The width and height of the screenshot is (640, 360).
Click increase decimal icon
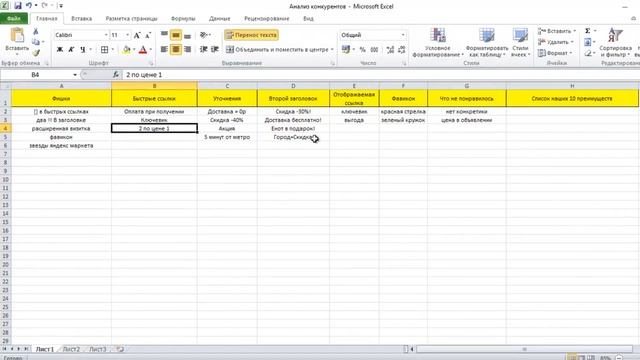390,49
